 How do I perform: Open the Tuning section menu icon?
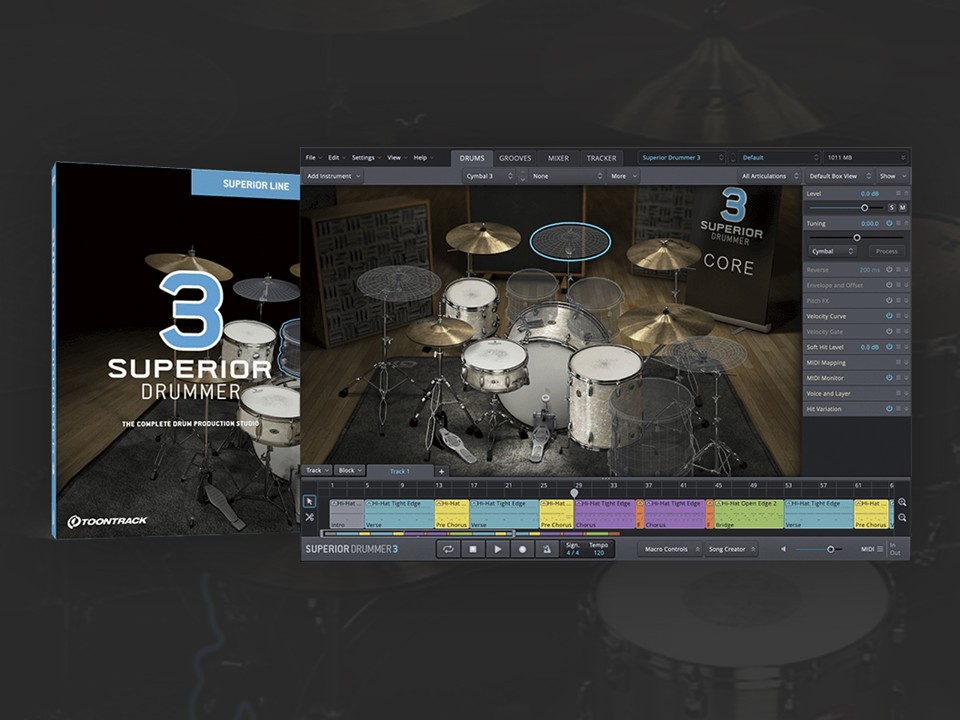[x=898, y=223]
